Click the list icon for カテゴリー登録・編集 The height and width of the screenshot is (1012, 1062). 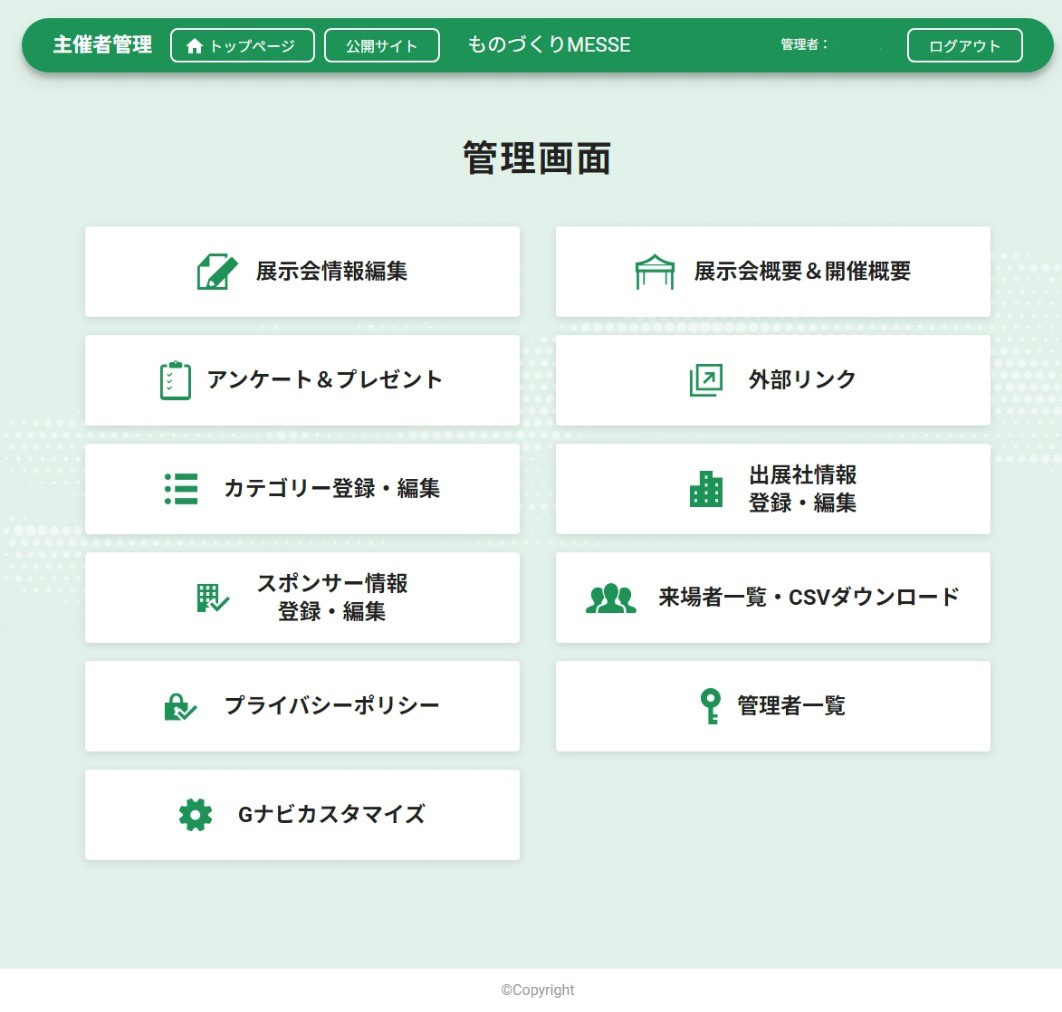182,488
